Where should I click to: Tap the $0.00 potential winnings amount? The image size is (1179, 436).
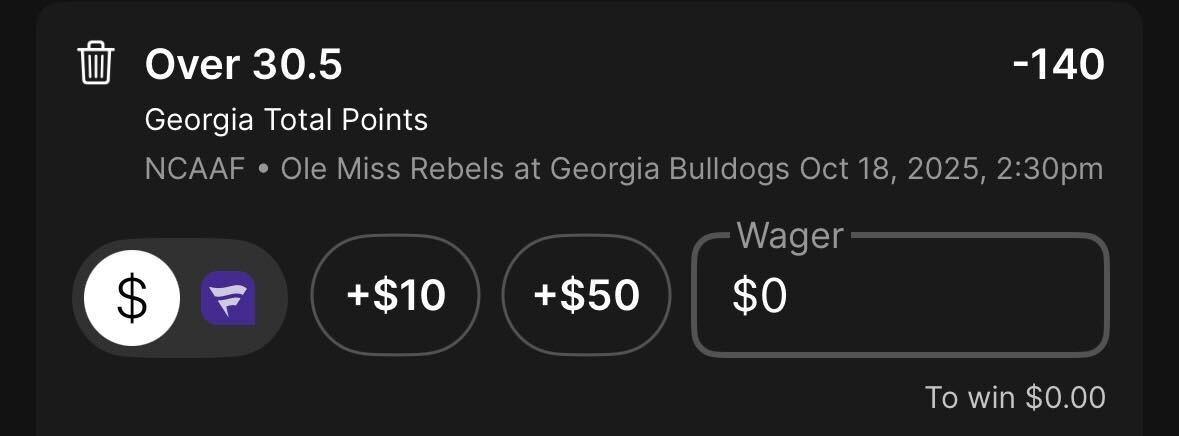1065,397
